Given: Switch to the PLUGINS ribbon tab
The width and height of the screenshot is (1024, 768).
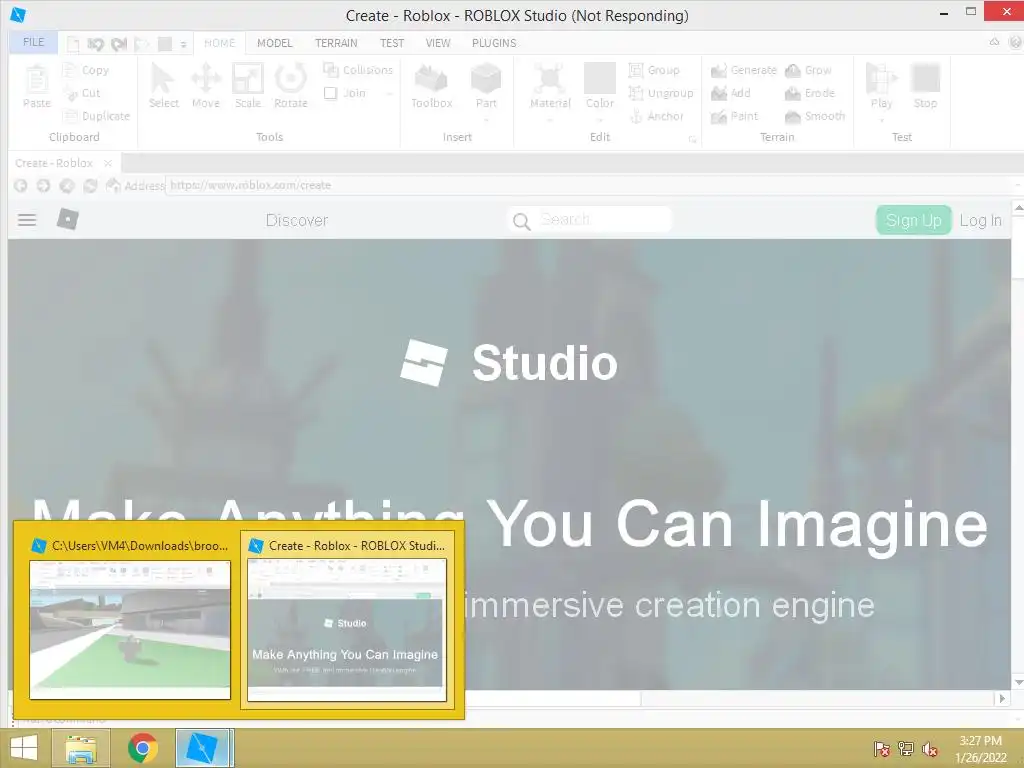Looking at the screenshot, I should click(x=494, y=43).
